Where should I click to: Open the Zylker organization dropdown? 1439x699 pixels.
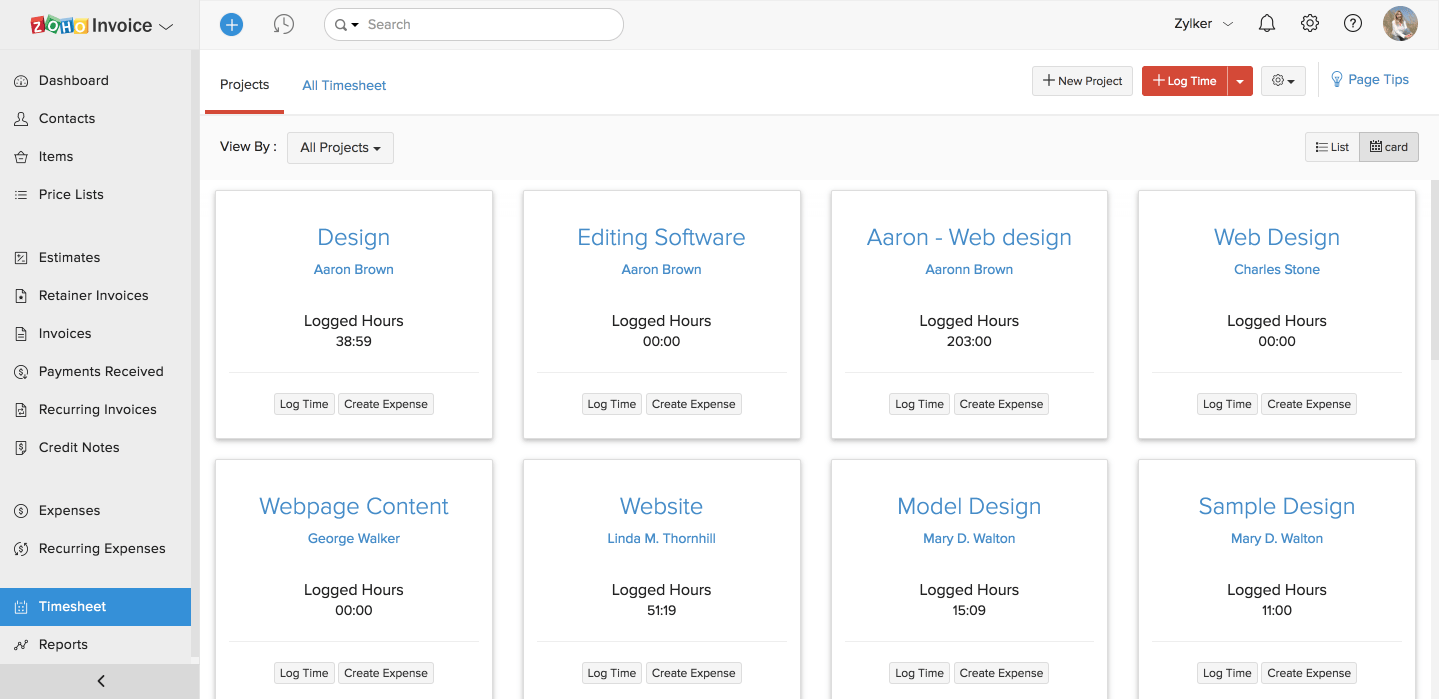pyautogui.click(x=1203, y=24)
